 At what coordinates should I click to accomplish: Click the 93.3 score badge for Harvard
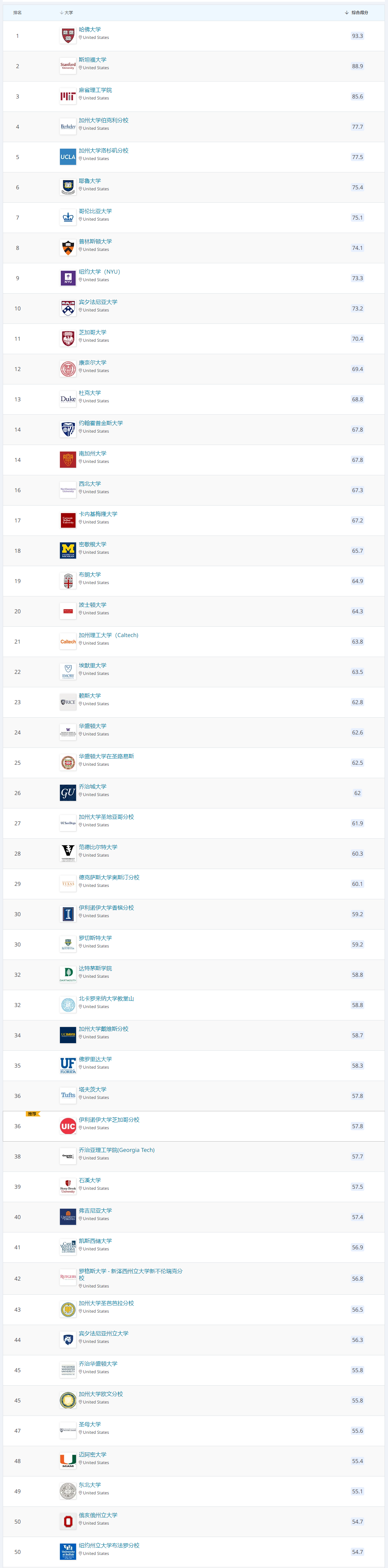357,36
